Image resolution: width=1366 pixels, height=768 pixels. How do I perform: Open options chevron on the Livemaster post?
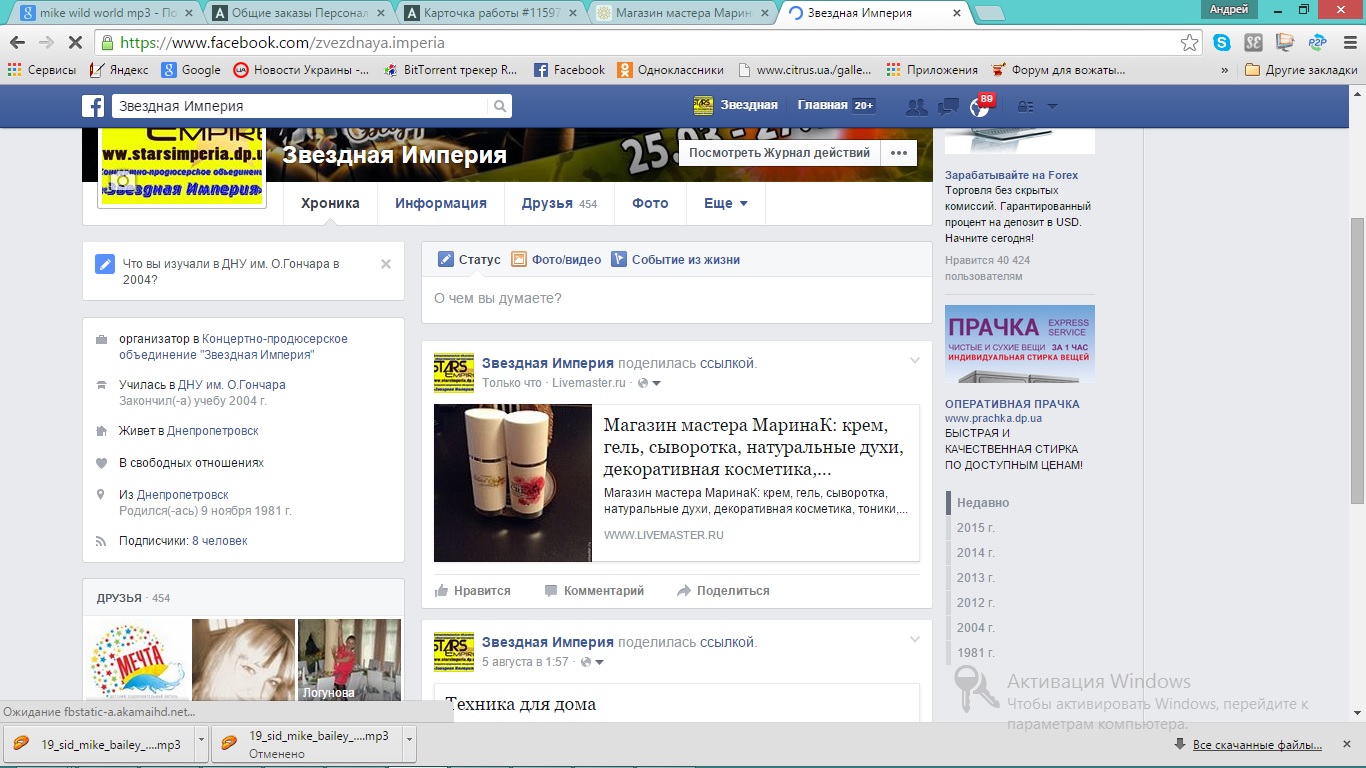click(914, 361)
